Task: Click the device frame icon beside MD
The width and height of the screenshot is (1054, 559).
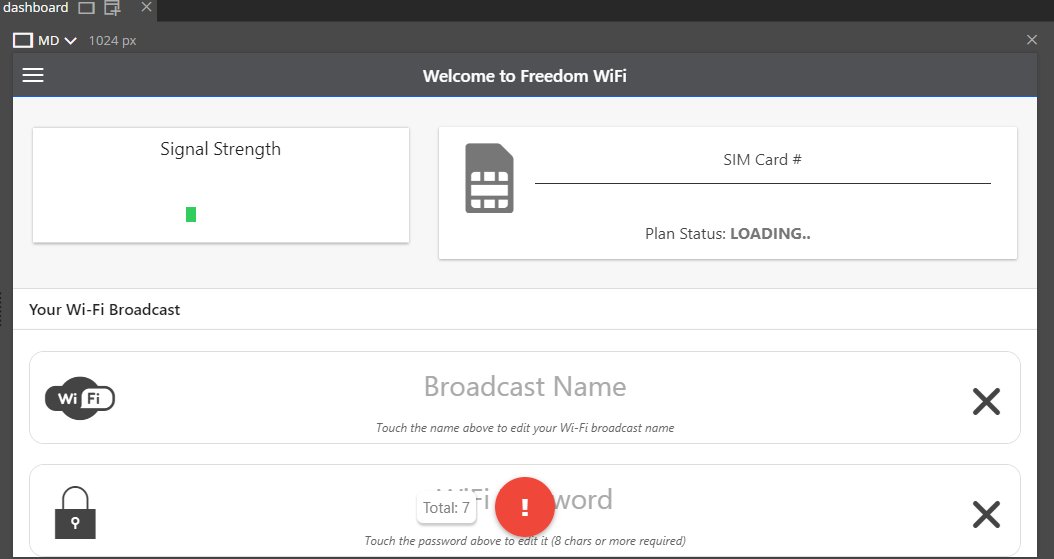Action: pos(23,40)
